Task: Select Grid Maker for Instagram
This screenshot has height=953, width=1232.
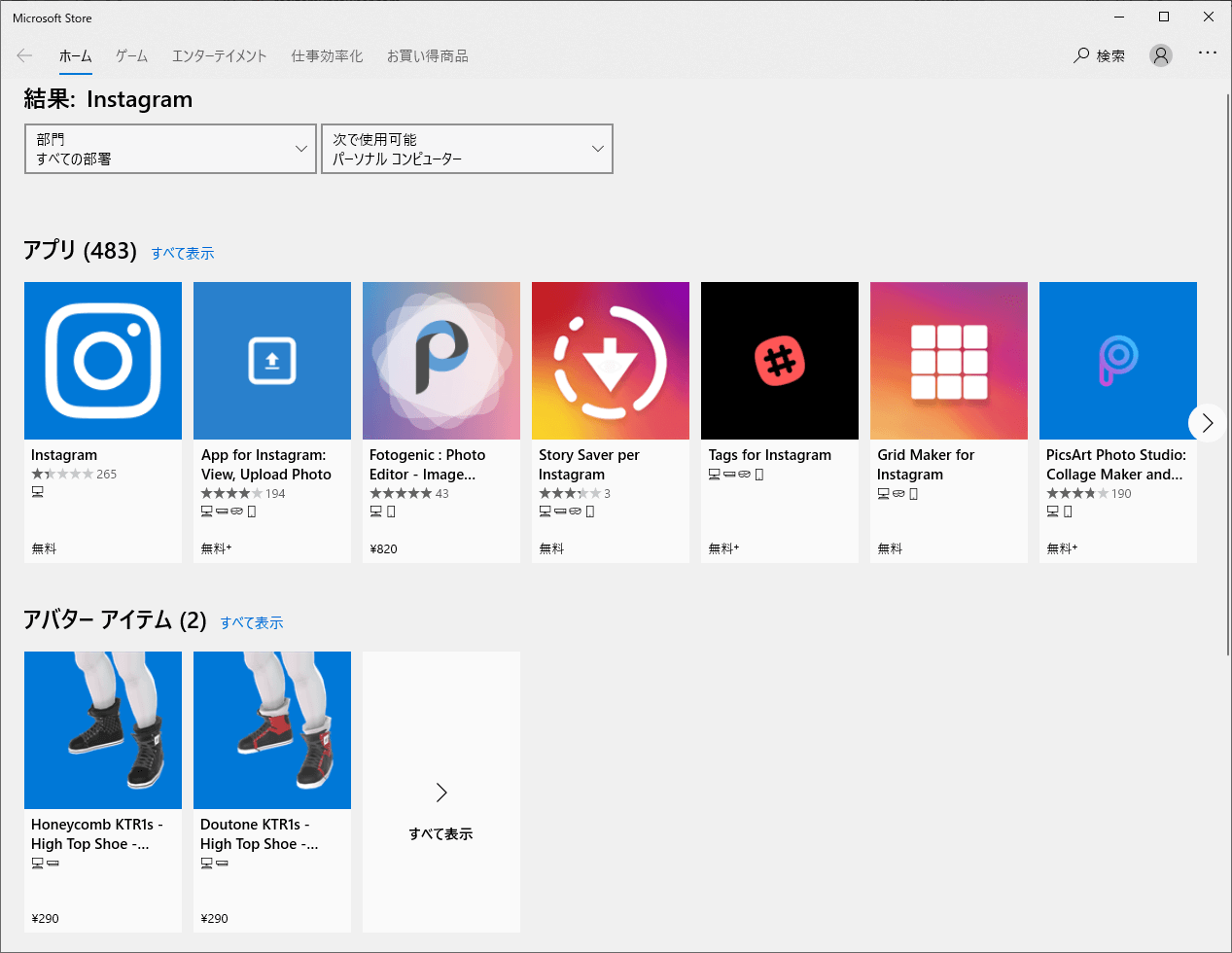Action: tap(948, 360)
